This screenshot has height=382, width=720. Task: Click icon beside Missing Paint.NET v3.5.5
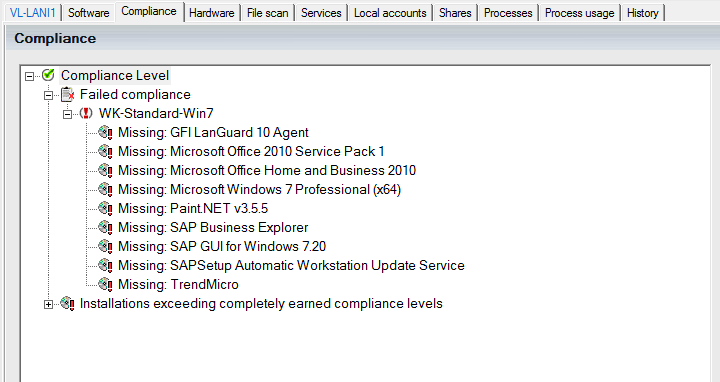pyautogui.click(x=106, y=208)
